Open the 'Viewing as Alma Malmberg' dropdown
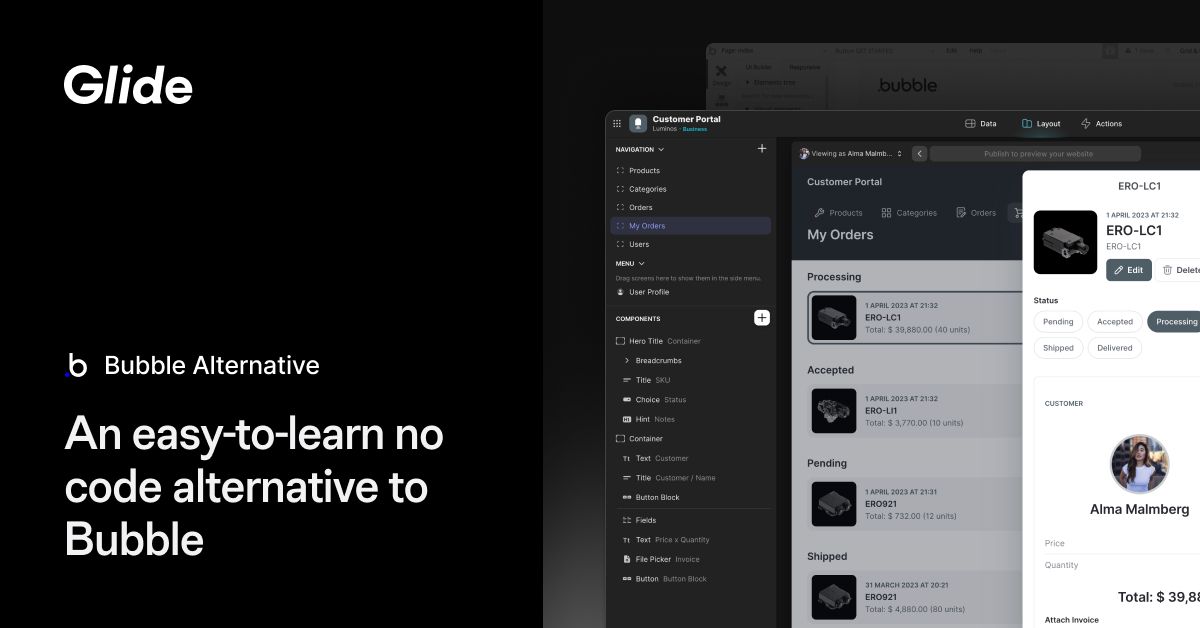1200x628 pixels. [x=851, y=154]
